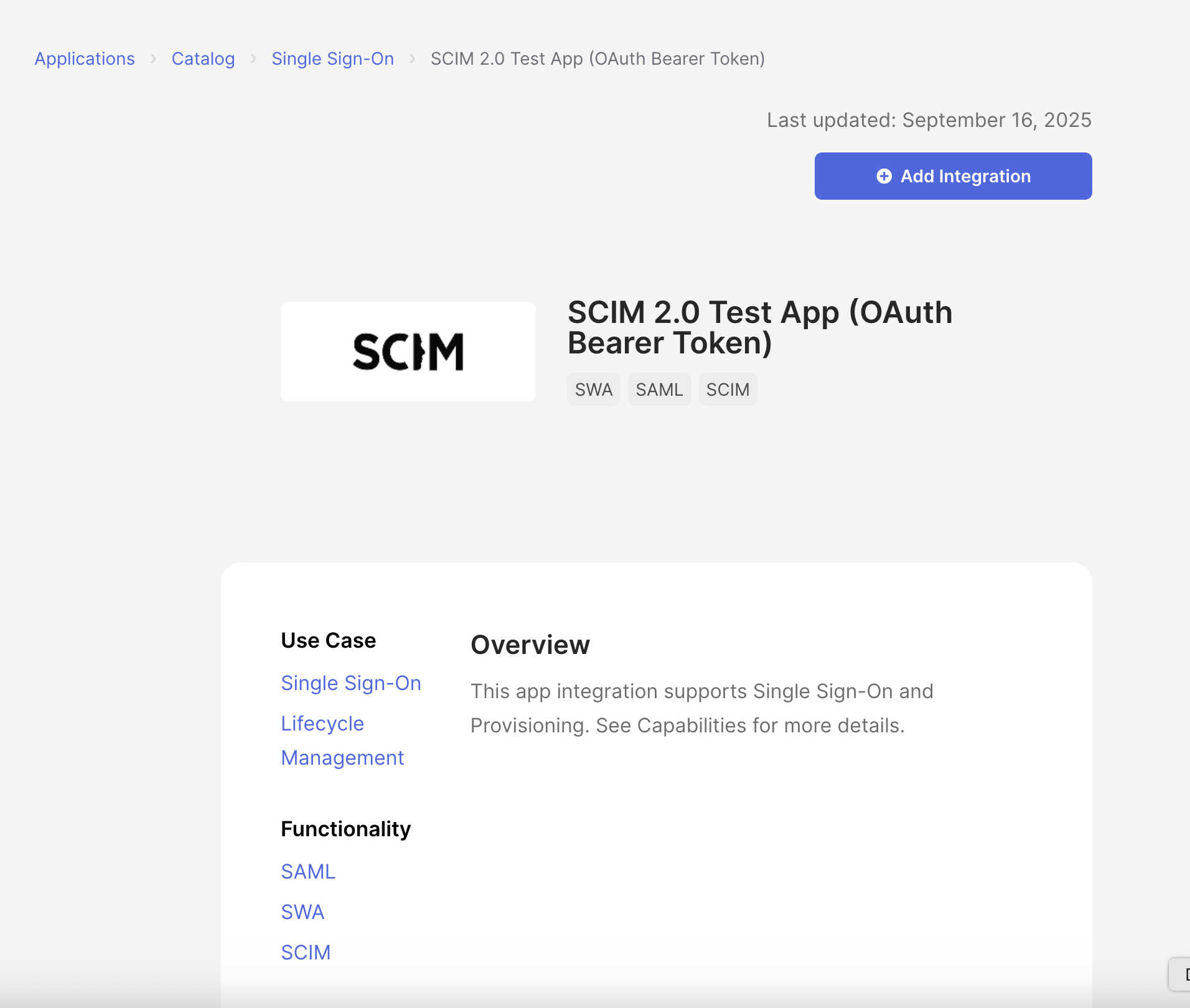
Task: Select SCIM under Functionality
Action: pyautogui.click(x=306, y=952)
